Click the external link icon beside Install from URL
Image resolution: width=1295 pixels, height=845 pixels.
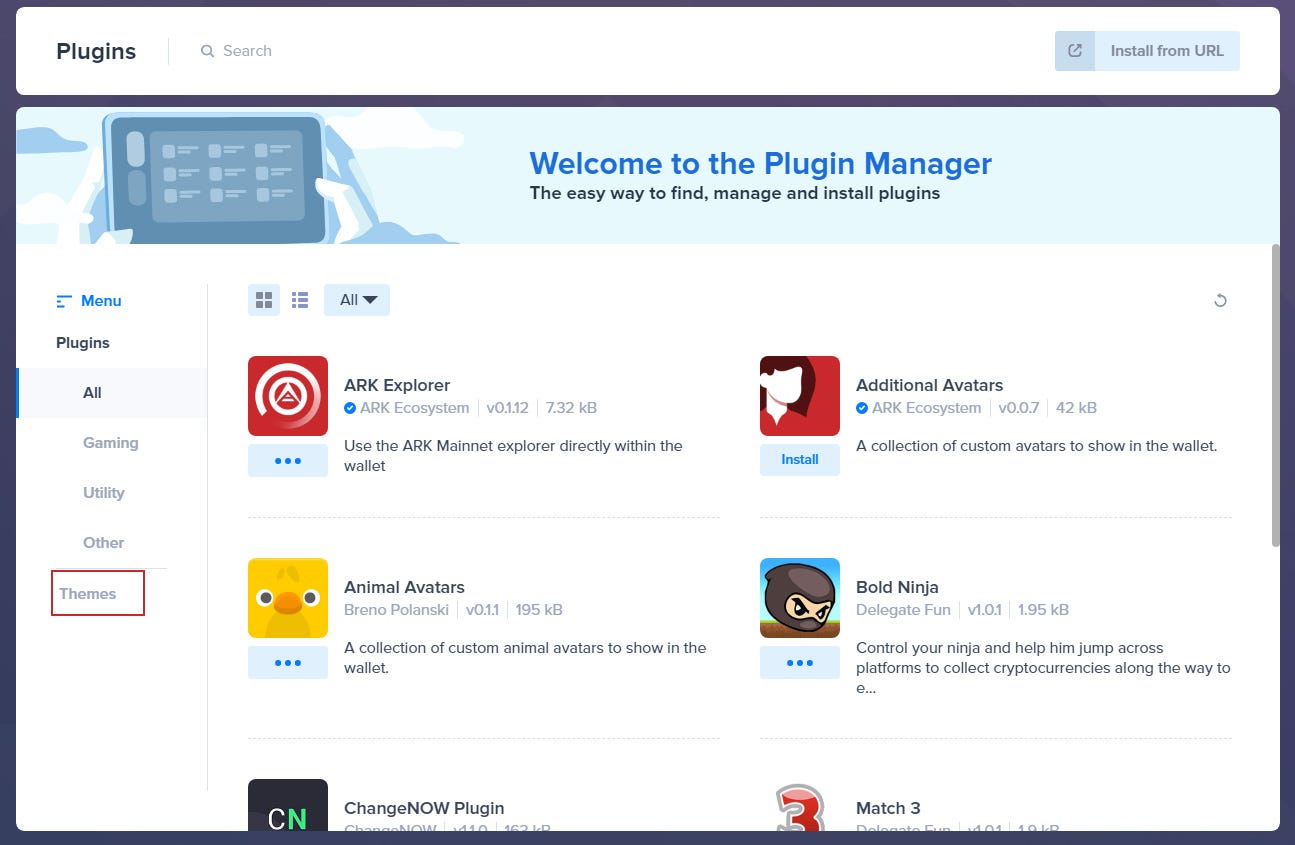pos(1075,51)
